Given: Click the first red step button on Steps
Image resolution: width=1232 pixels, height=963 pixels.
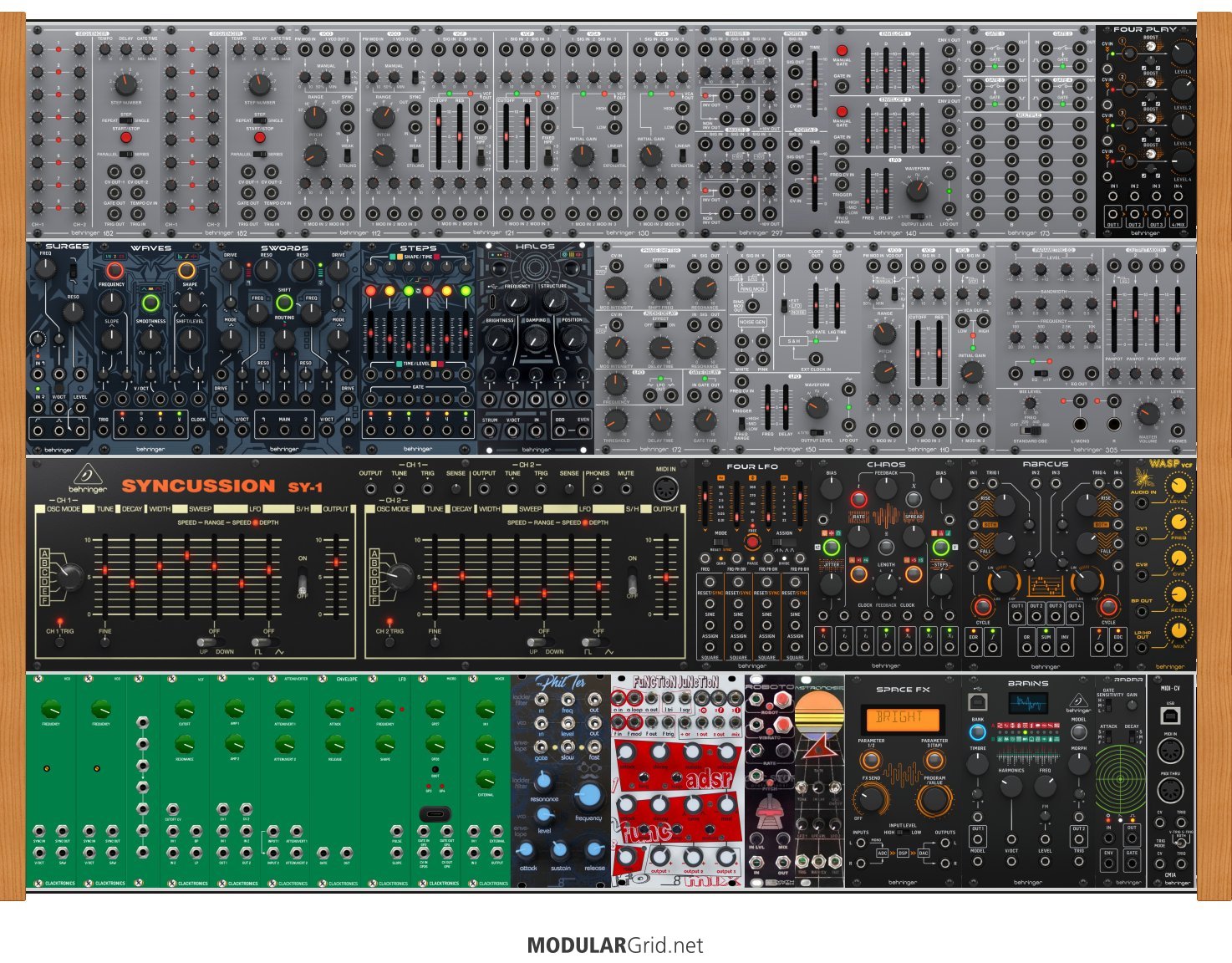Looking at the screenshot, I should (x=370, y=291).
